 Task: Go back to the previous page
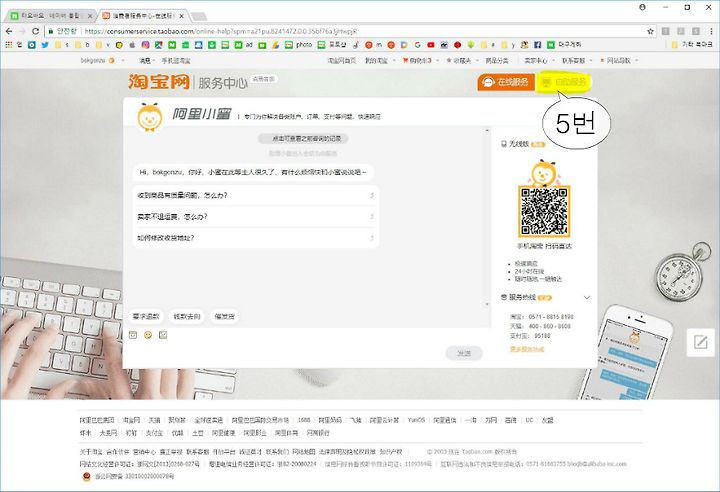click(x=9, y=31)
